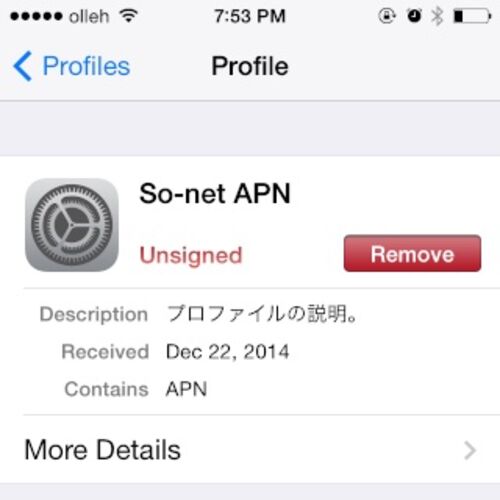Tap the So-net APN settings gear icon
Viewport: 500px width, 500px height.
[72, 225]
